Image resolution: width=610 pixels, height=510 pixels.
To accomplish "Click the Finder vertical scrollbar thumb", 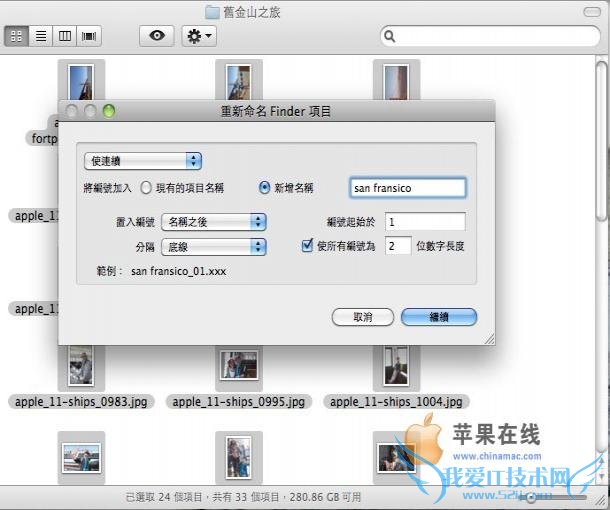I will click(602, 140).
